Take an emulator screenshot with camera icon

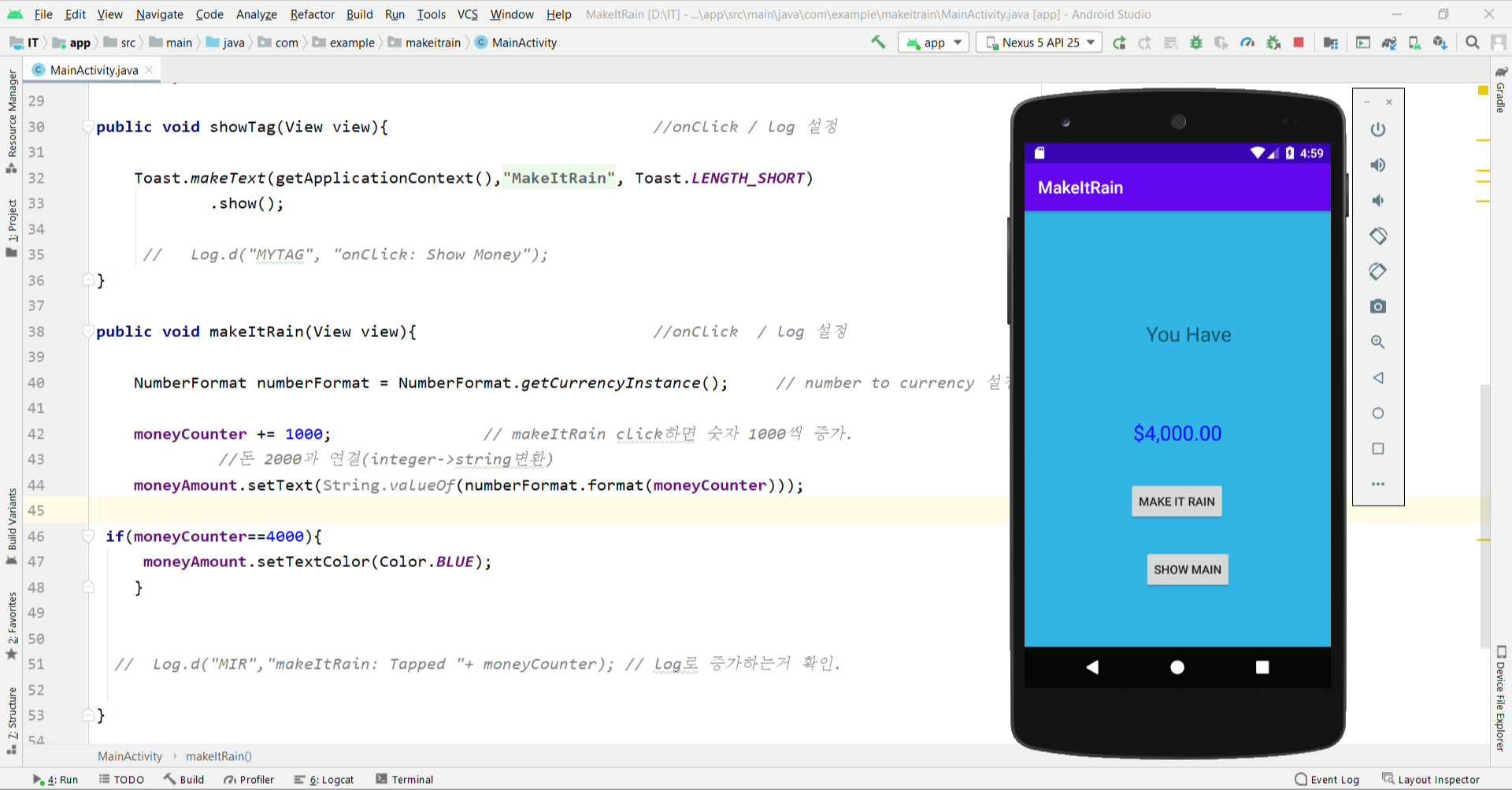point(1378,306)
